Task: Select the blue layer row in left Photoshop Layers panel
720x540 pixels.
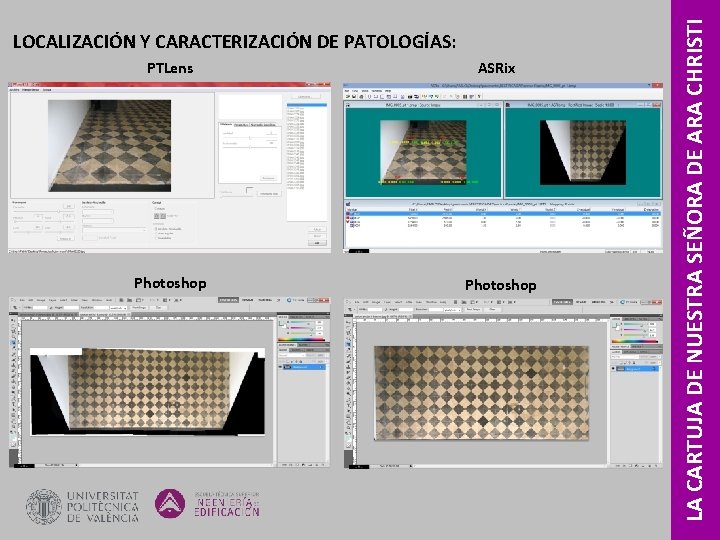Action: click(x=304, y=367)
